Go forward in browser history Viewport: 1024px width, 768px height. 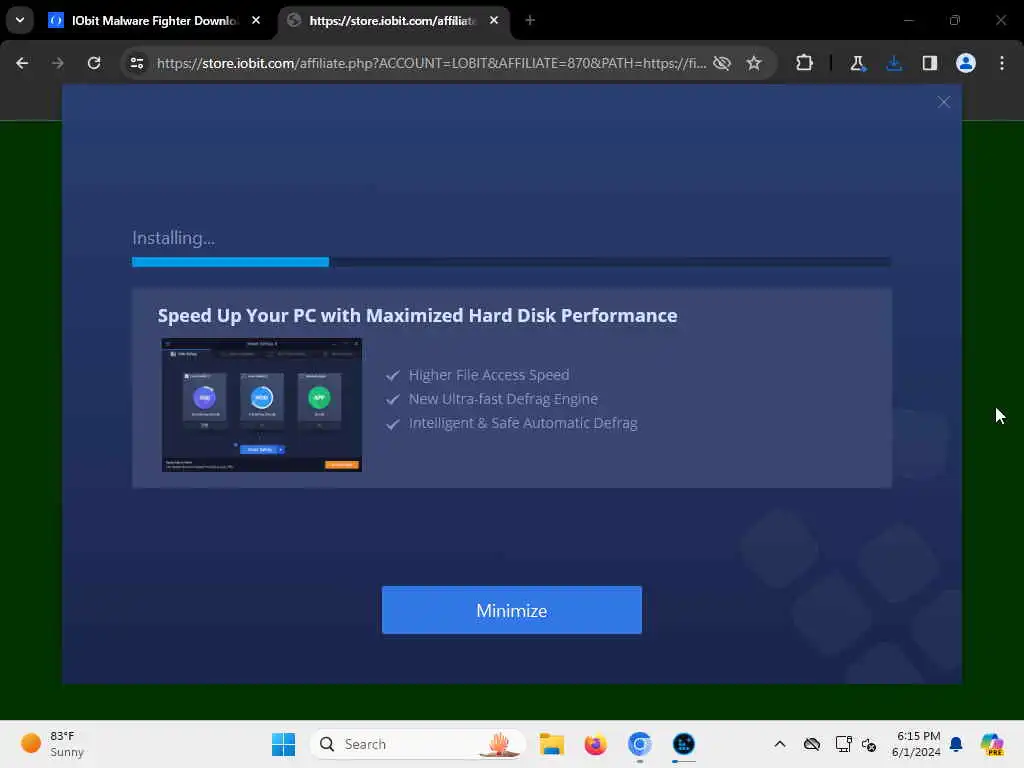click(x=57, y=63)
